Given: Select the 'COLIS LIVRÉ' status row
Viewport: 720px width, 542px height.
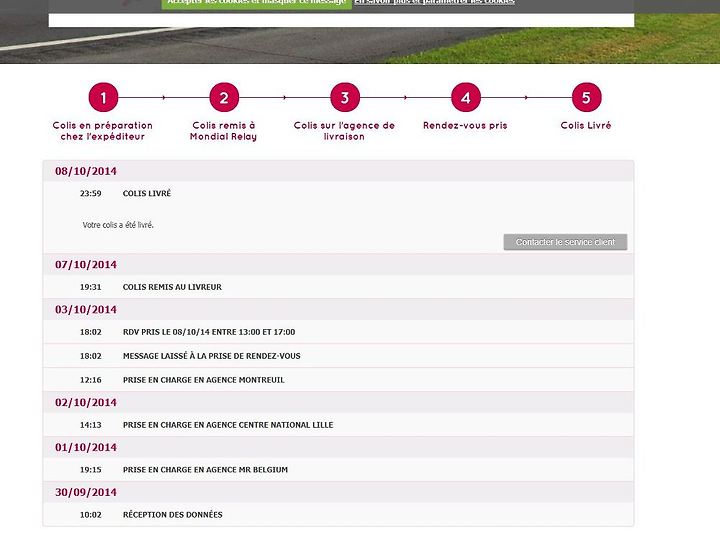Looking at the screenshot, I should point(338,193).
